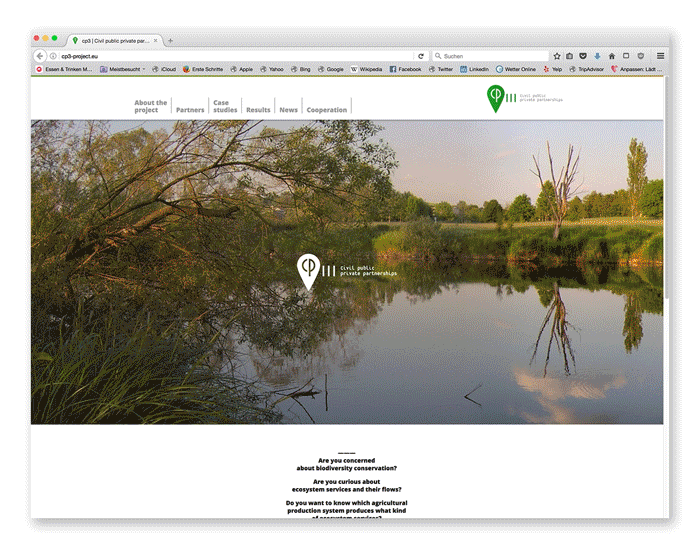
Task: Open the News menu item
Action: point(288,110)
